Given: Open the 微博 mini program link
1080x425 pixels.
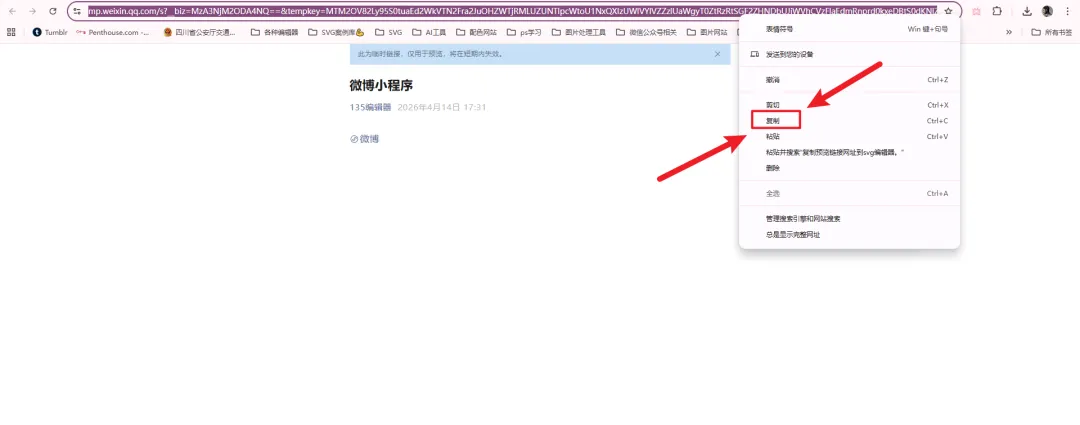Looking at the screenshot, I should [364, 138].
